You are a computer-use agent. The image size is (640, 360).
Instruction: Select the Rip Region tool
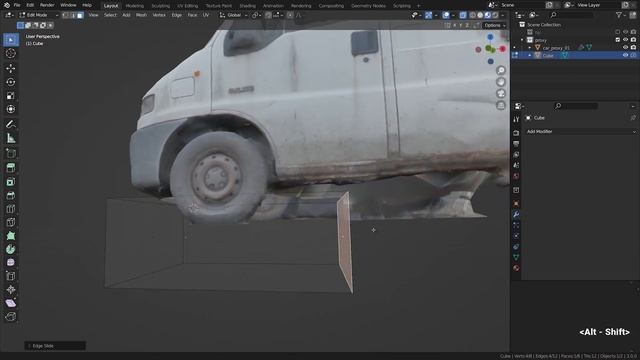(x=11, y=316)
